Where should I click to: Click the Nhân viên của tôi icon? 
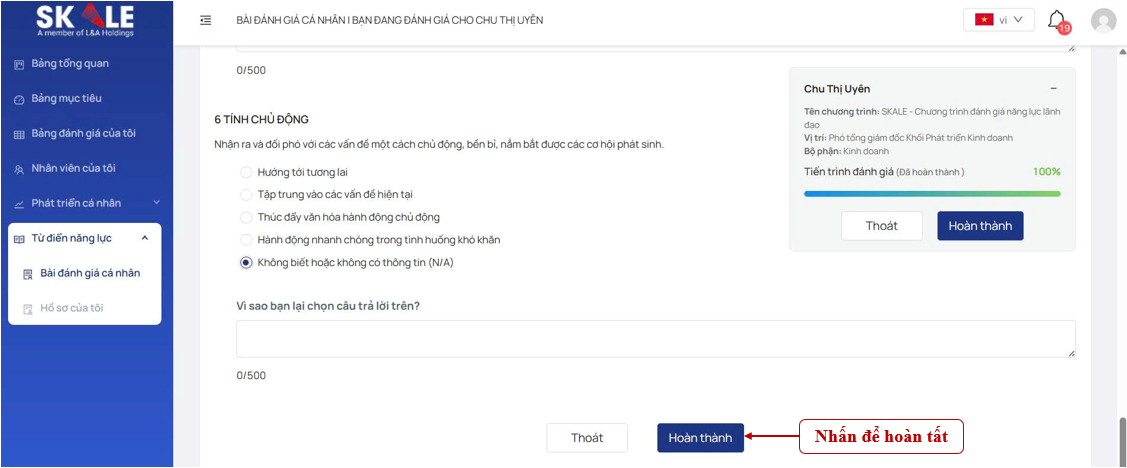[x=18, y=169]
